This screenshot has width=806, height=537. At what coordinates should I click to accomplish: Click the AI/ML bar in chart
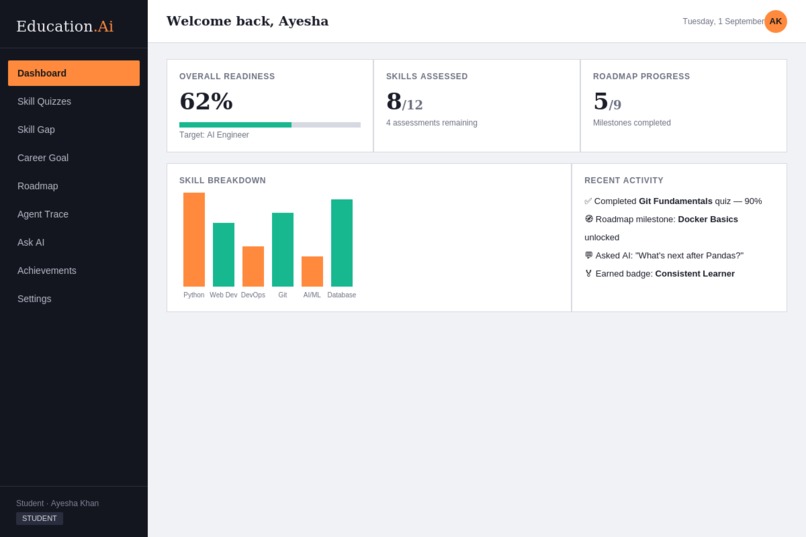point(312,271)
